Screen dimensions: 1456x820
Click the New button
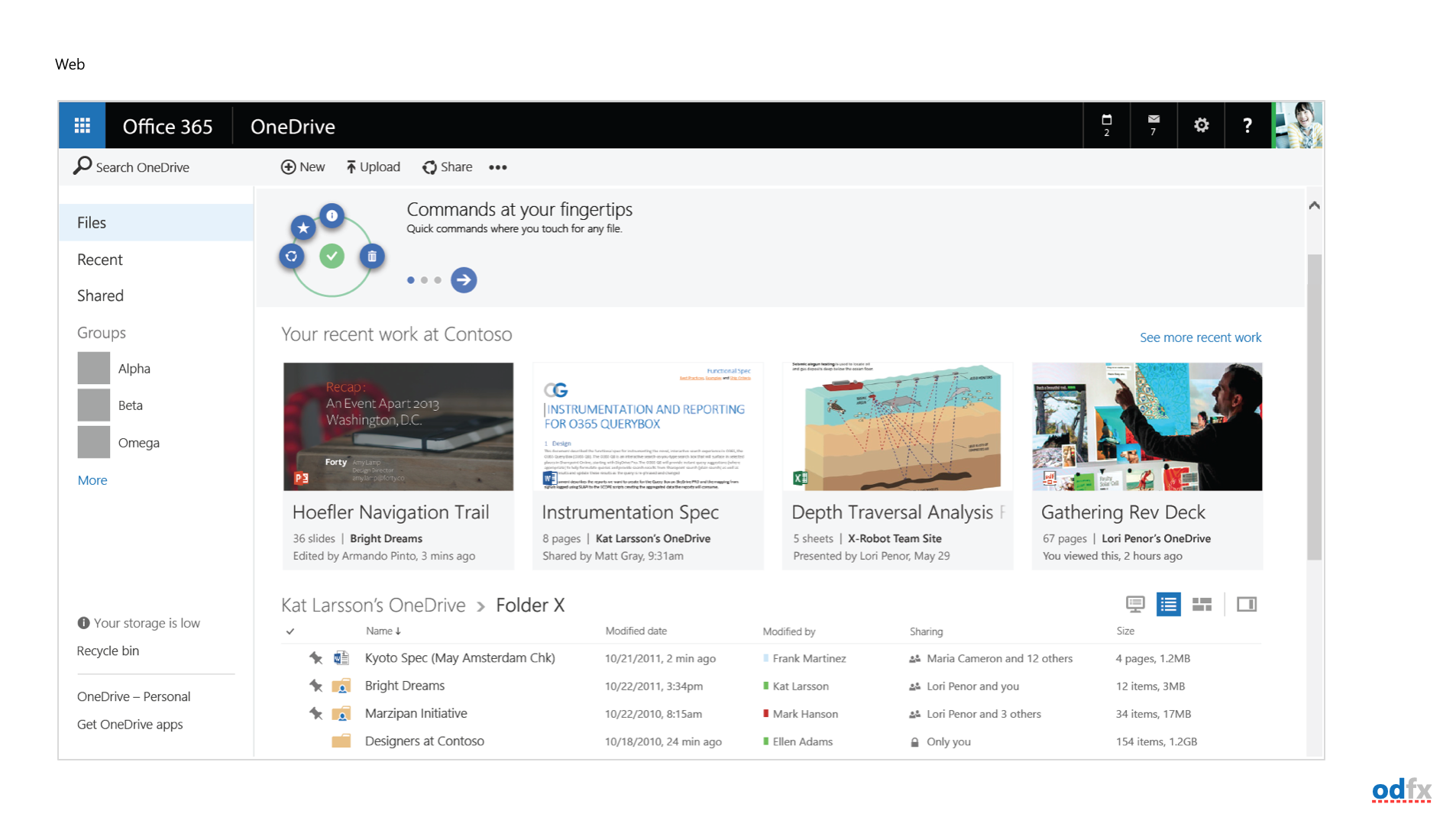tap(303, 166)
